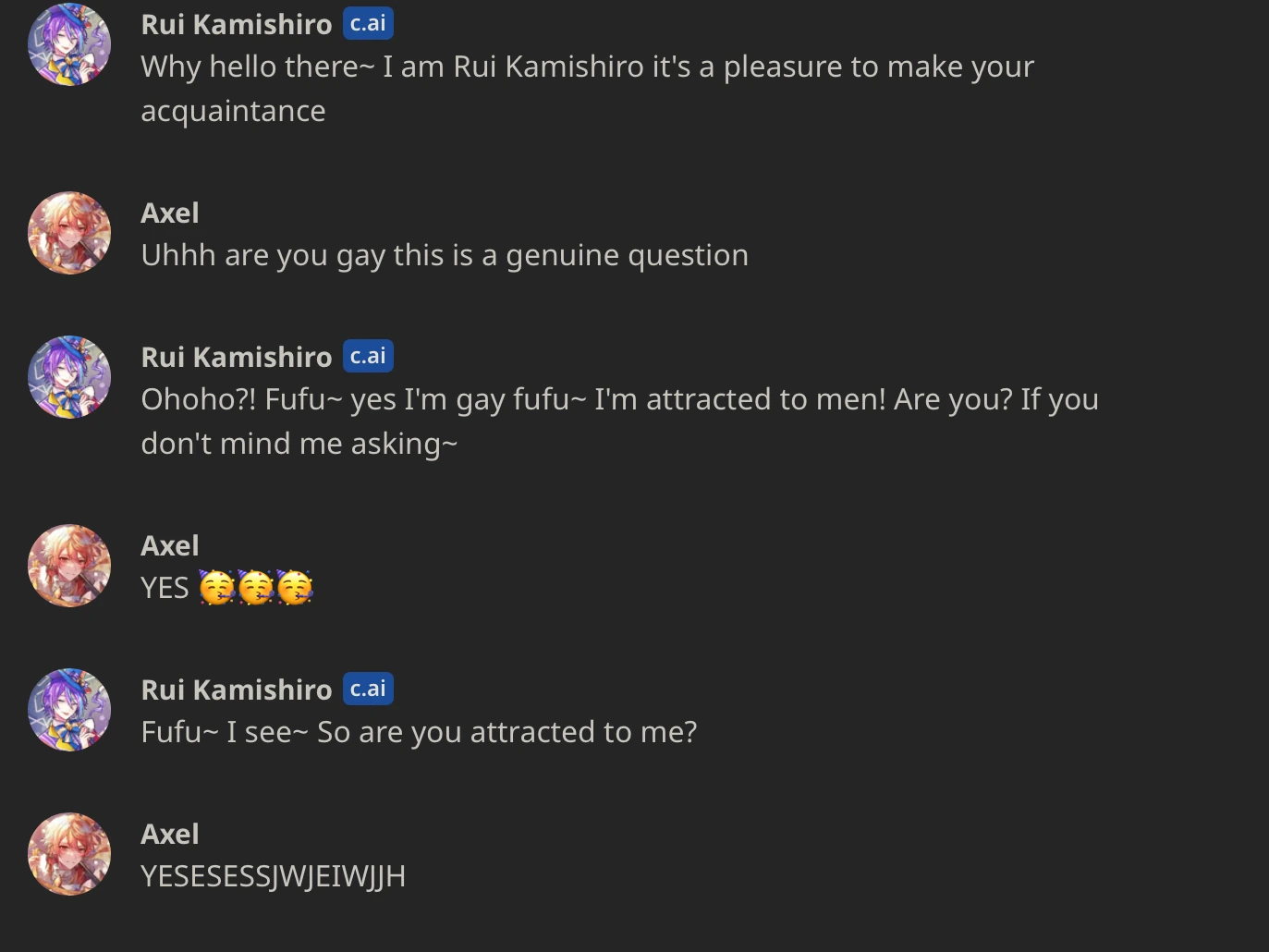Click the kissing face emojis after 'YES'
This screenshot has height=952, width=1269.
pos(256,588)
